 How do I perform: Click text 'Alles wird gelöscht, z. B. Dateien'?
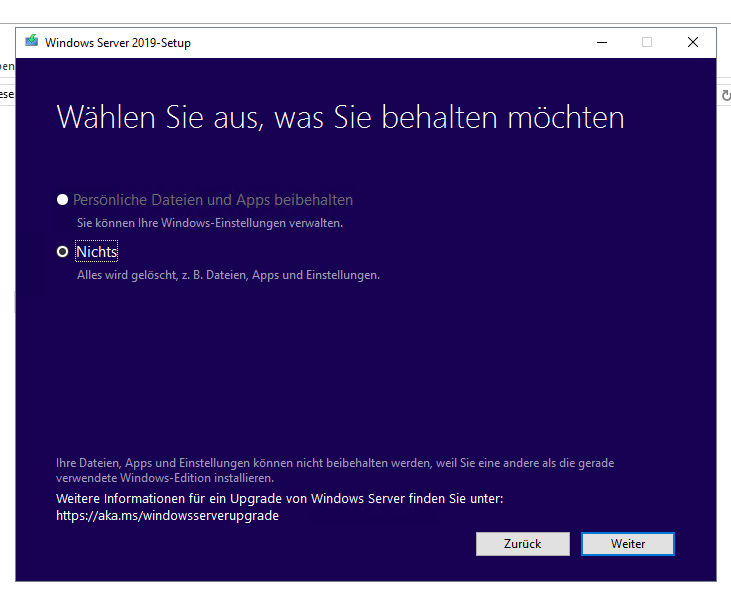[x=163, y=275]
